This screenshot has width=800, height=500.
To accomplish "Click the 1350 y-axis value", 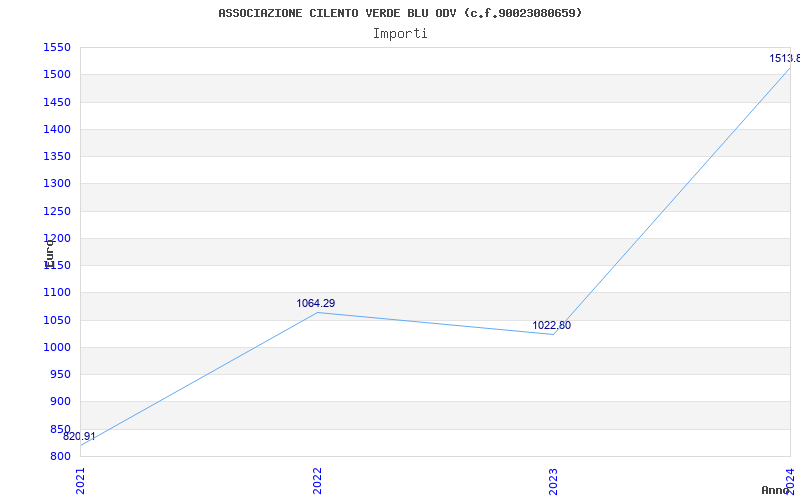I will coord(57,157).
